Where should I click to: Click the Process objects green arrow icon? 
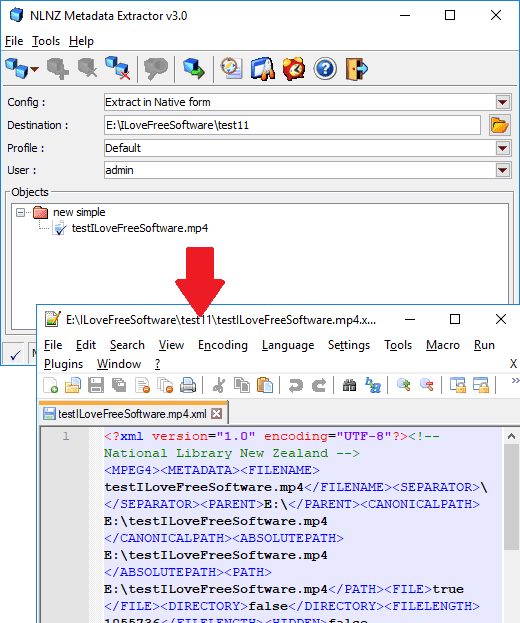pyautogui.click(x=194, y=69)
